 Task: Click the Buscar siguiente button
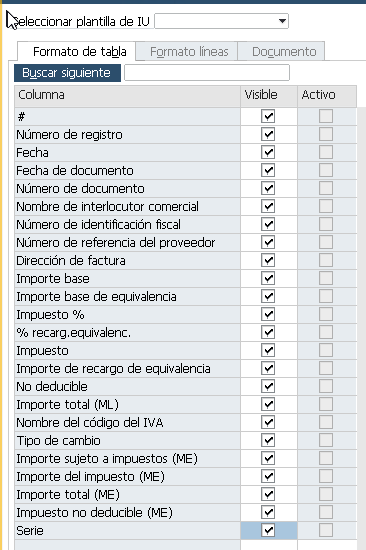pos(67,73)
